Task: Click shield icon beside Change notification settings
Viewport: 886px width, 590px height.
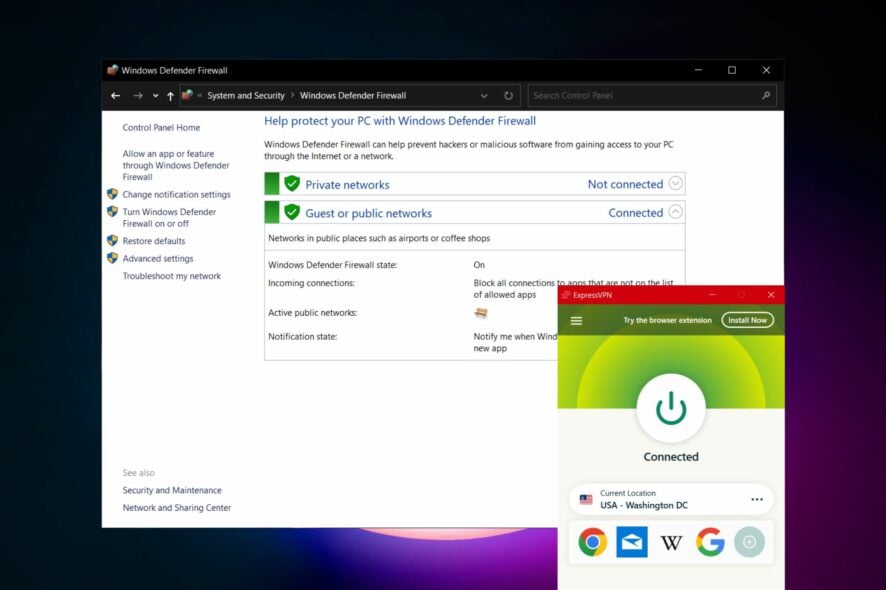Action: click(112, 194)
